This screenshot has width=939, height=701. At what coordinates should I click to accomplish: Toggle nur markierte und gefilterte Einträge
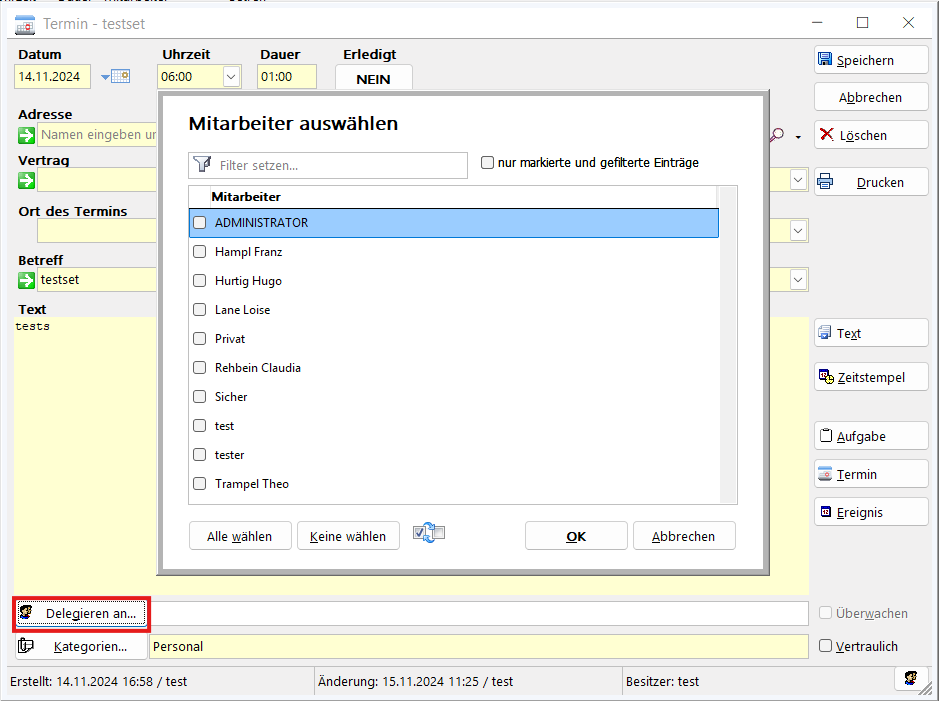[488, 163]
